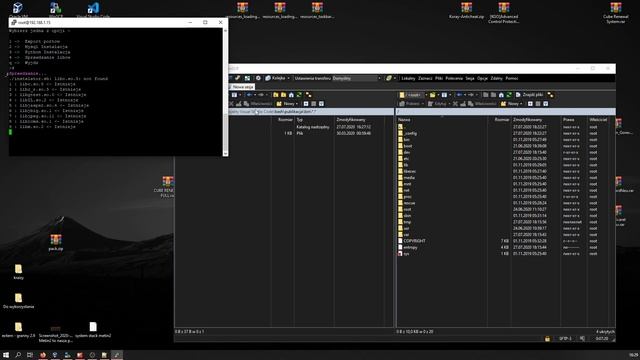640x360 pixels.
Task: Click the WinSCP preferences gear icon
Action: [258, 78]
